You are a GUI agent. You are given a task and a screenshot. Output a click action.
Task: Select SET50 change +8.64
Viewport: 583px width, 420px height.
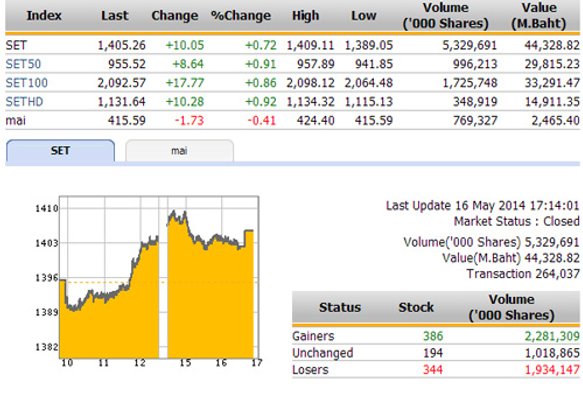click(188, 64)
